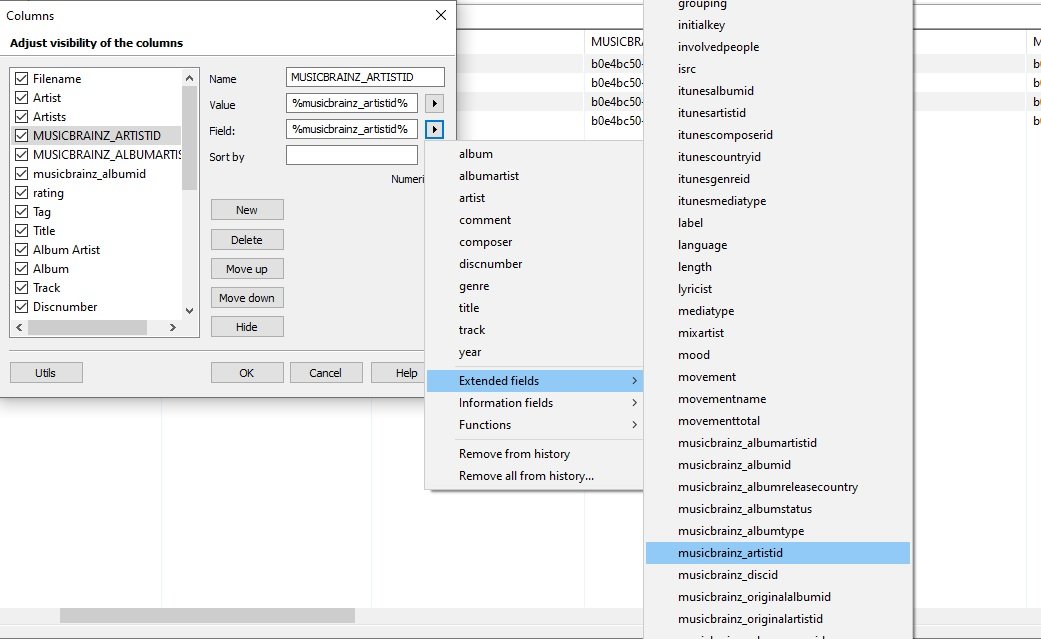Toggle the MUSICBRAINZ_ARTISTID column checkbox
This screenshot has height=639, width=1041.
[21, 136]
